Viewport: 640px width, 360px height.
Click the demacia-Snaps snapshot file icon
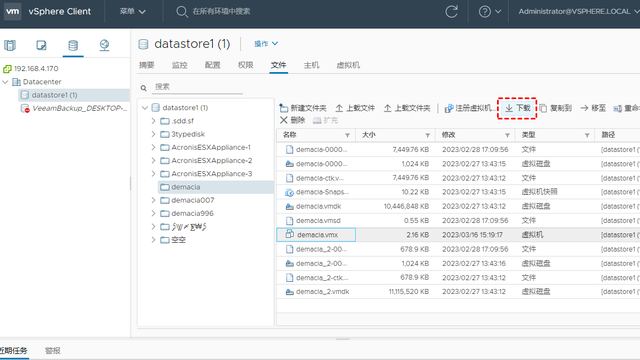click(x=289, y=192)
